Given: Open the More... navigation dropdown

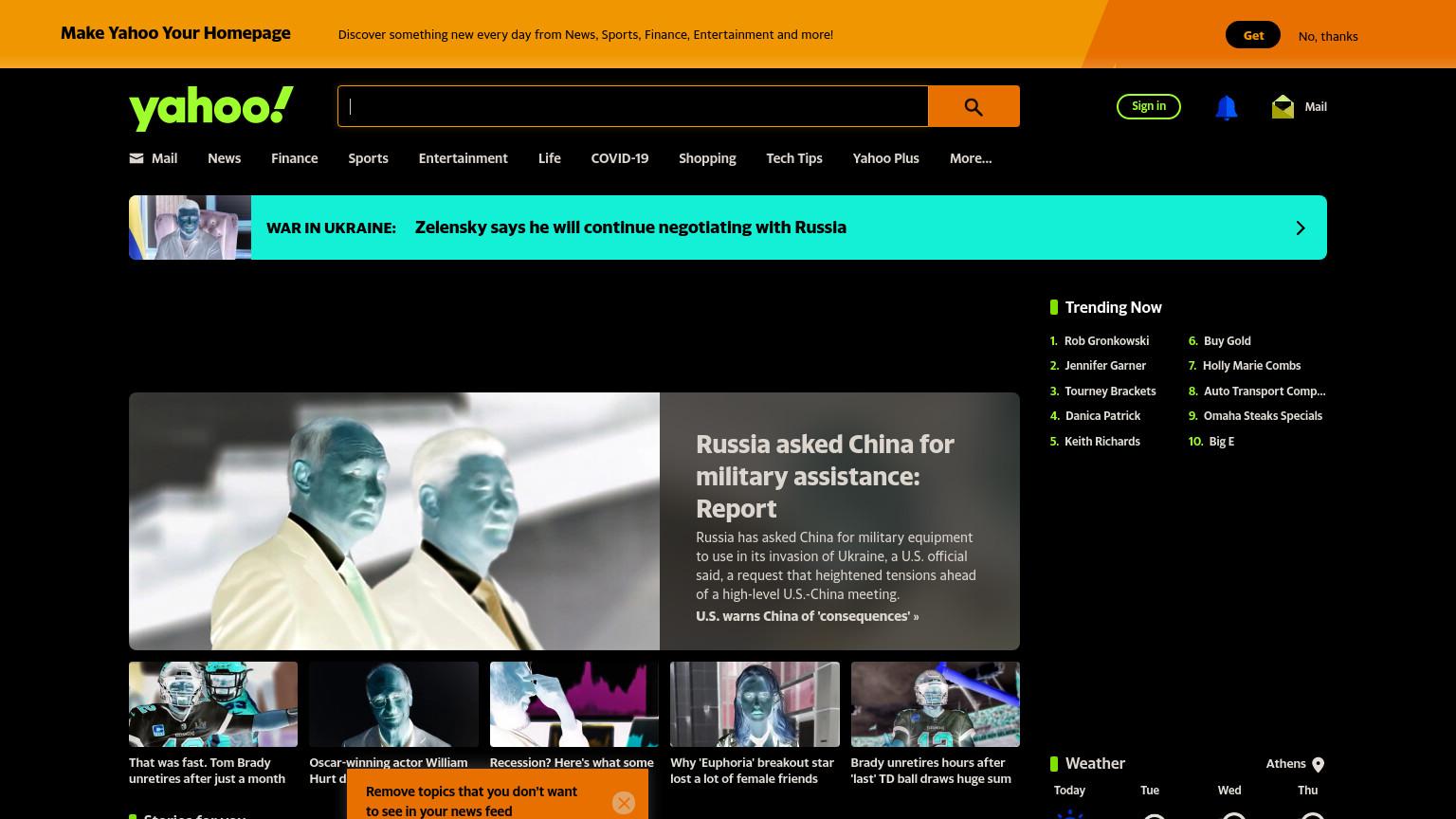Looking at the screenshot, I should (971, 158).
